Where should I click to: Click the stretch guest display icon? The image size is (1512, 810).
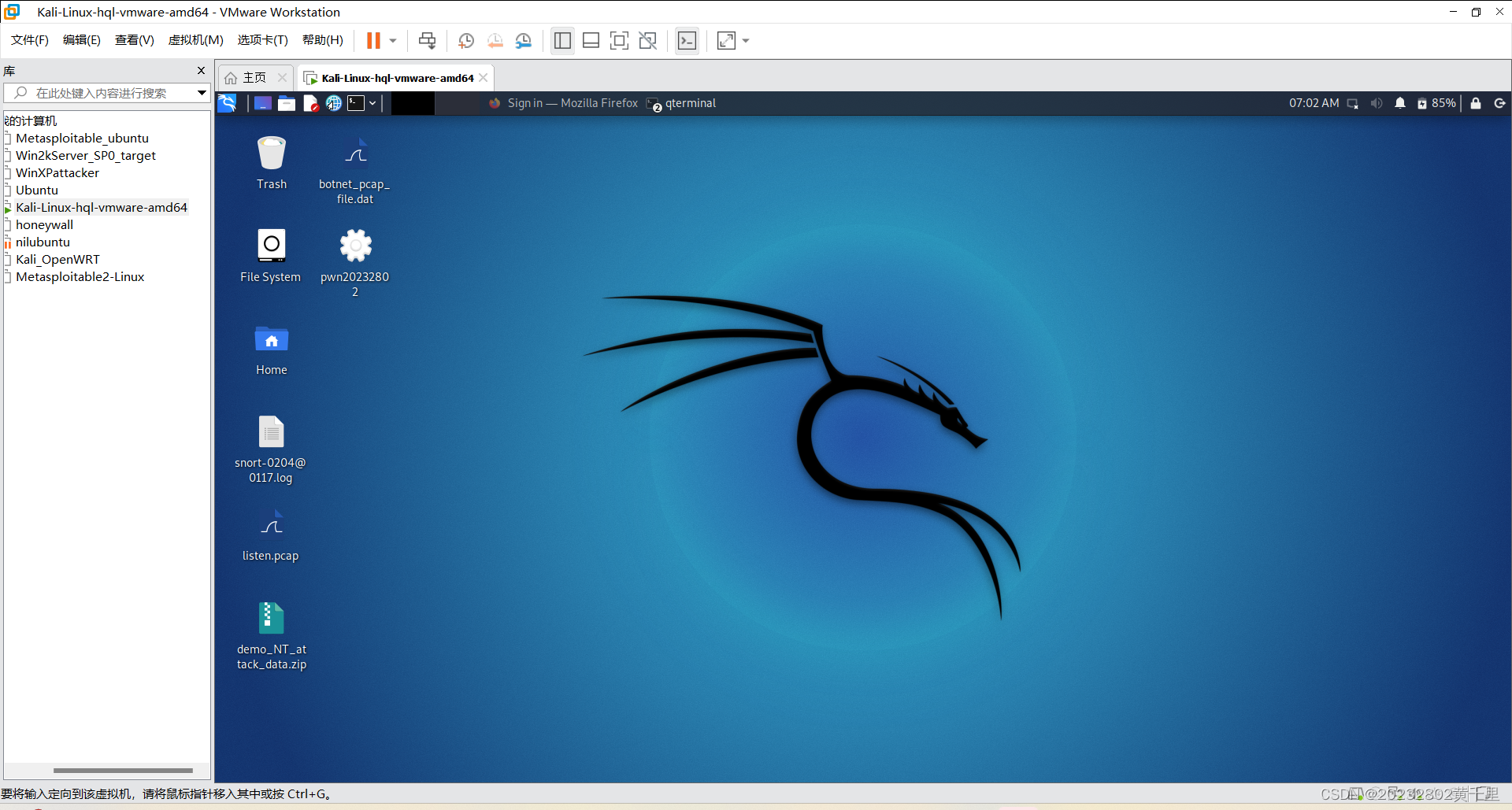tap(726, 40)
